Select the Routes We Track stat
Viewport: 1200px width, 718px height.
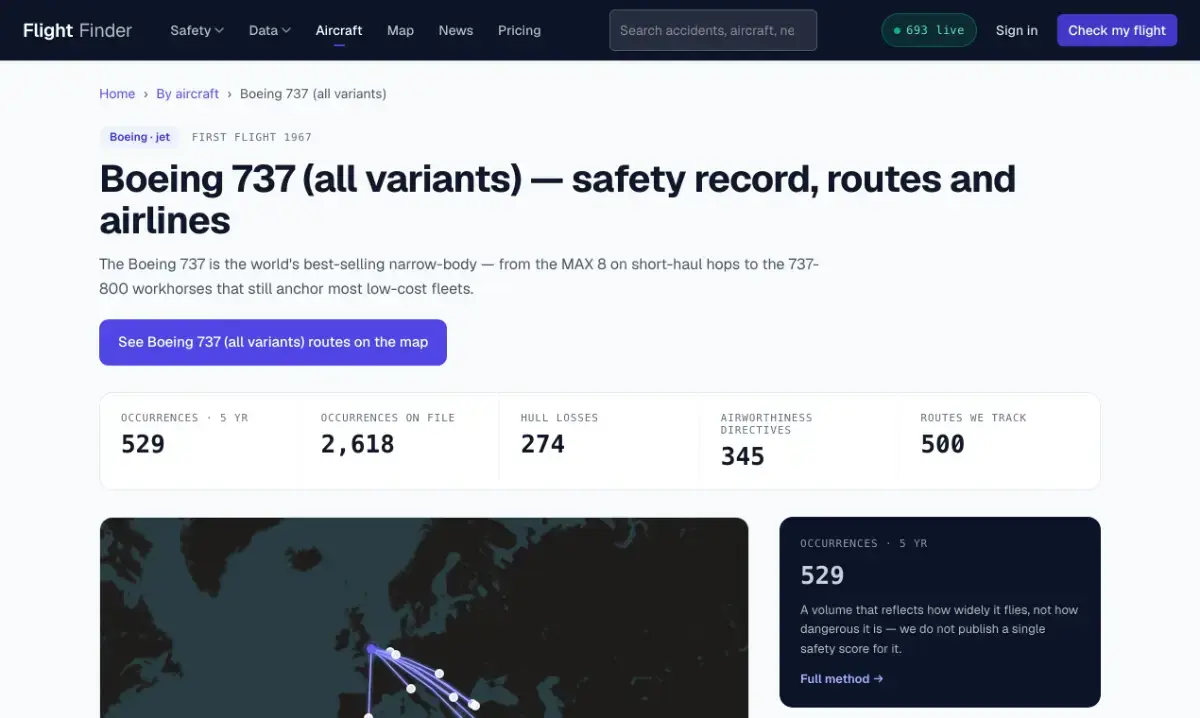[x=999, y=441]
